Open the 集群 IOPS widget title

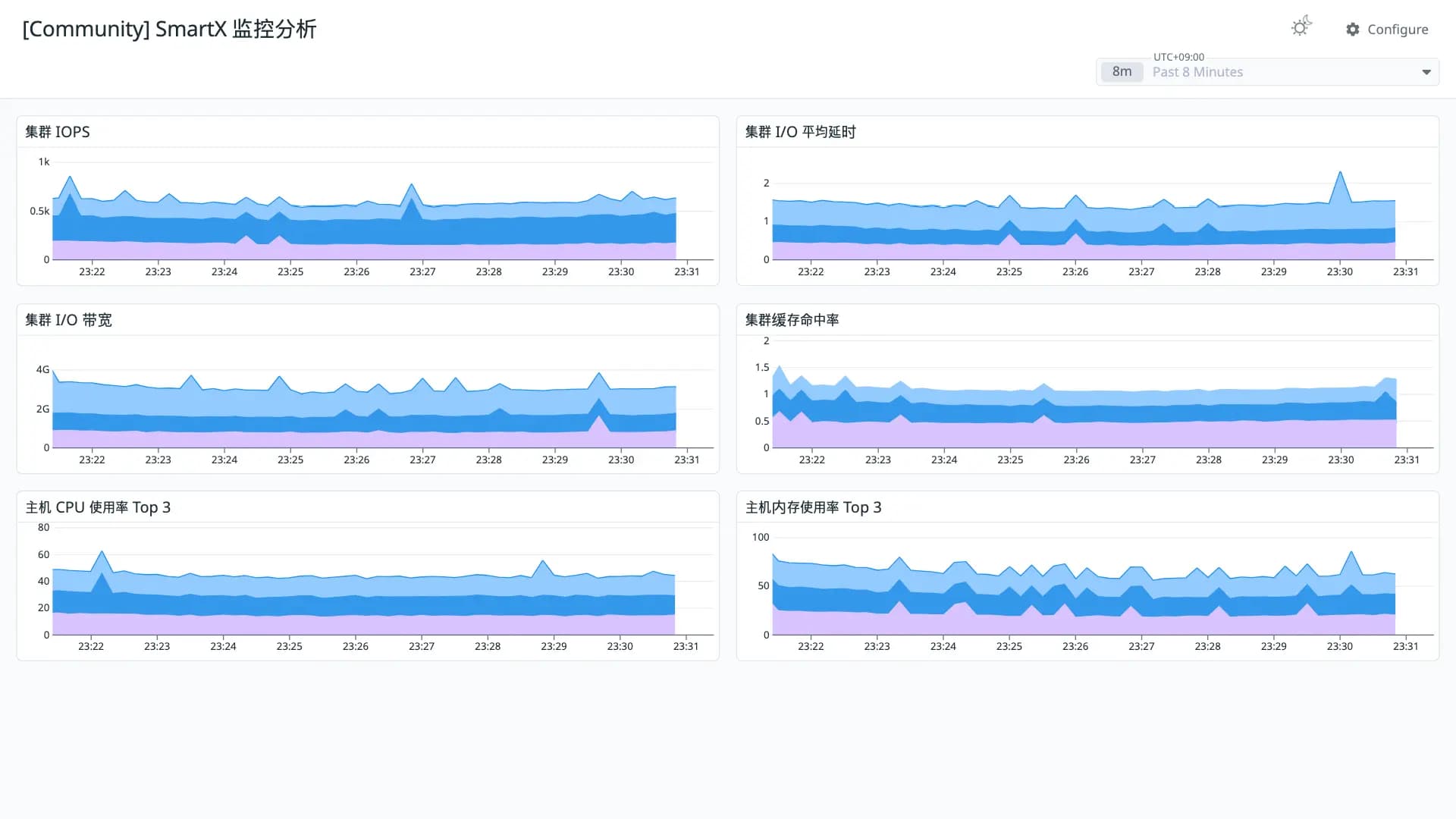coord(58,132)
